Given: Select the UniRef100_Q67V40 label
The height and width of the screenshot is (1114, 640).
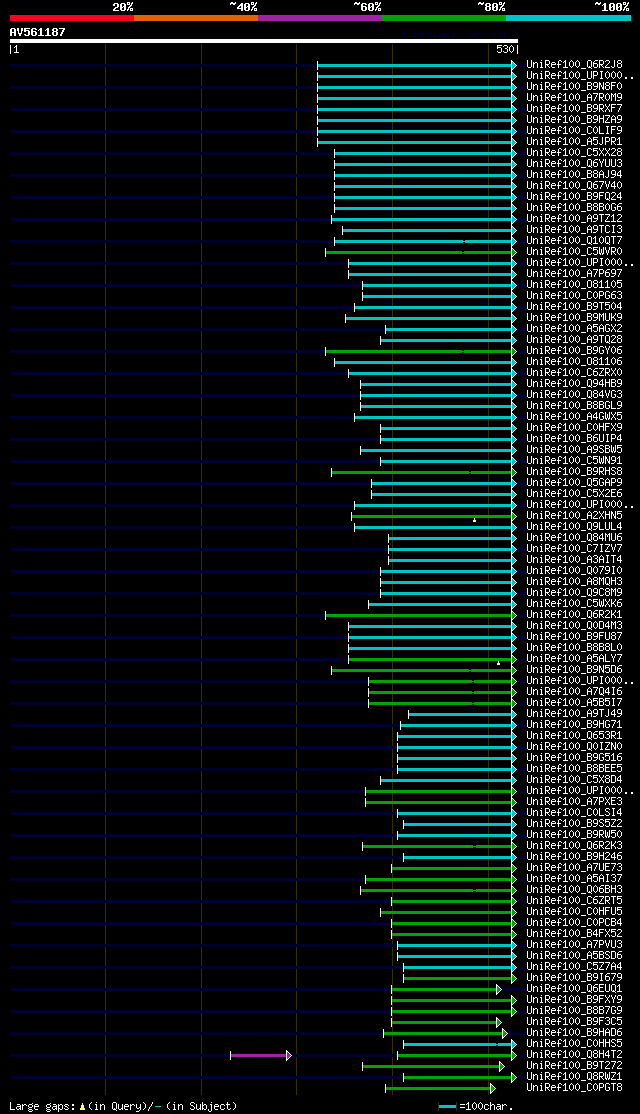Looking at the screenshot, I should [574, 185].
